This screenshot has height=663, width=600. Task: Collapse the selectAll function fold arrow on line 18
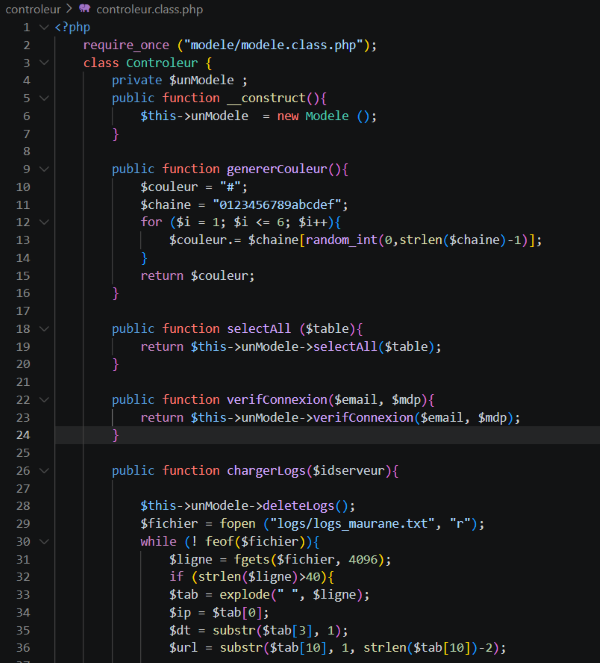(x=44, y=329)
